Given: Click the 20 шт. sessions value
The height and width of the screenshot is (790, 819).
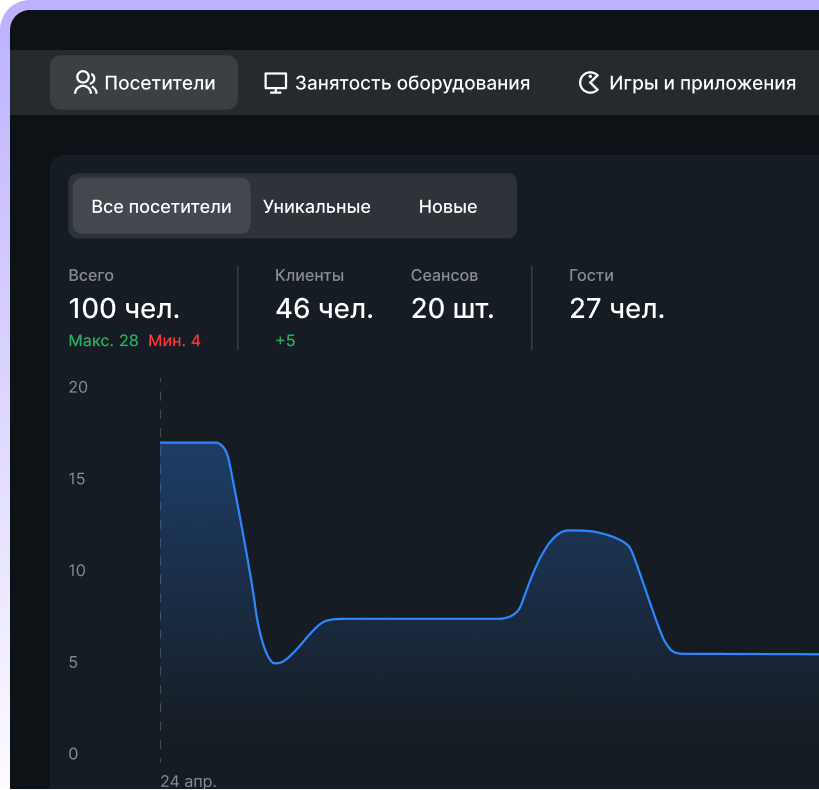Looking at the screenshot, I should 452,308.
